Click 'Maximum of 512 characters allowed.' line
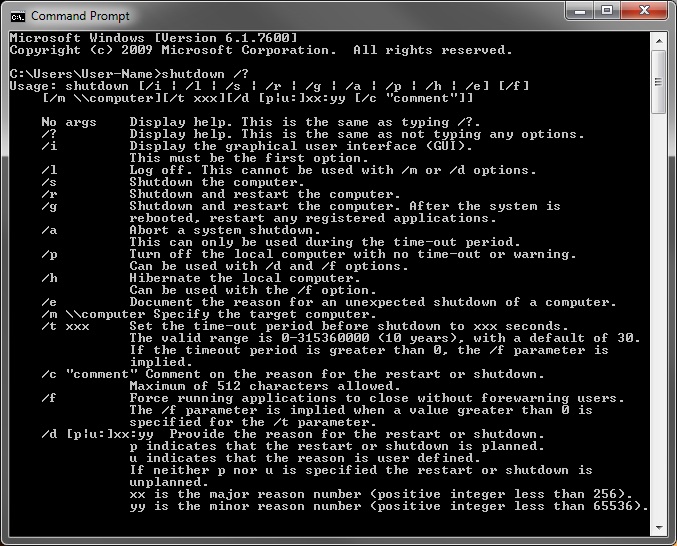677x546 pixels. pyautogui.click(x=265, y=386)
